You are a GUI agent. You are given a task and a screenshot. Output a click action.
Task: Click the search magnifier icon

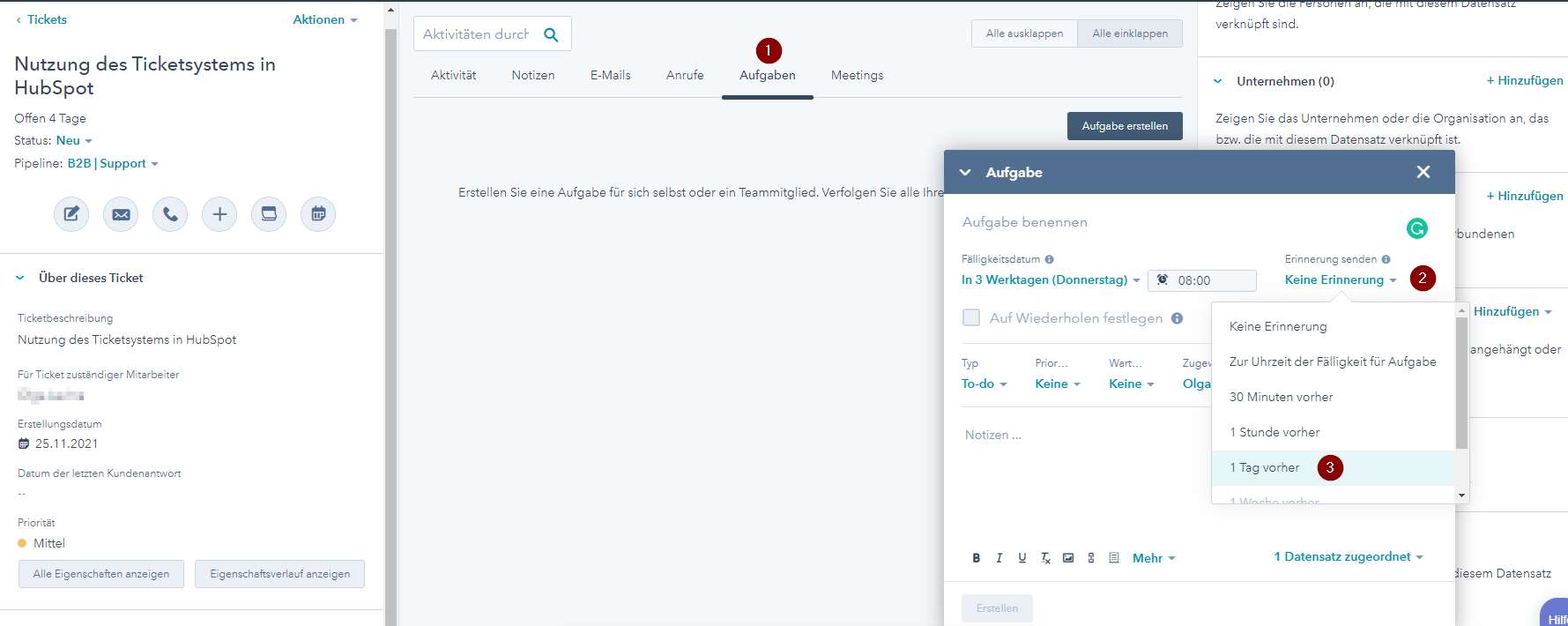click(x=551, y=34)
